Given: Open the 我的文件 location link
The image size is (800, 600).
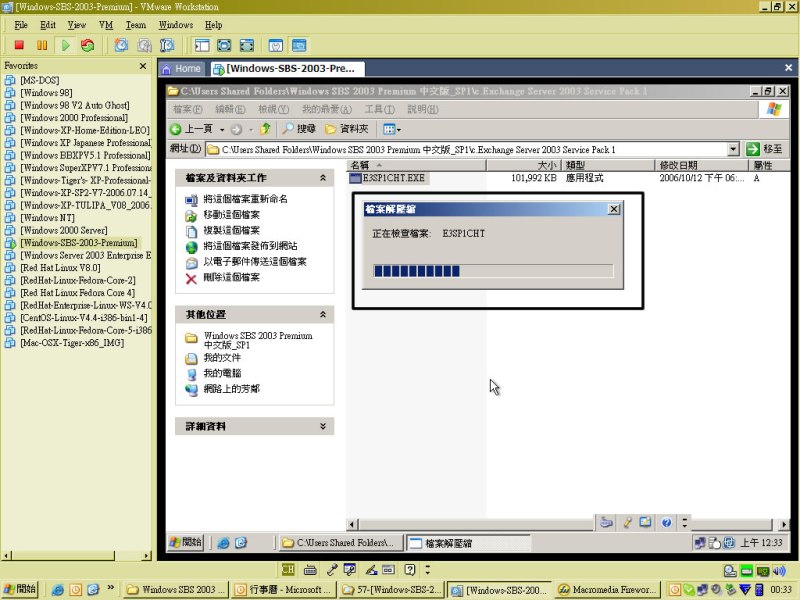Looking at the screenshot, I should click(x=222, y=358).
